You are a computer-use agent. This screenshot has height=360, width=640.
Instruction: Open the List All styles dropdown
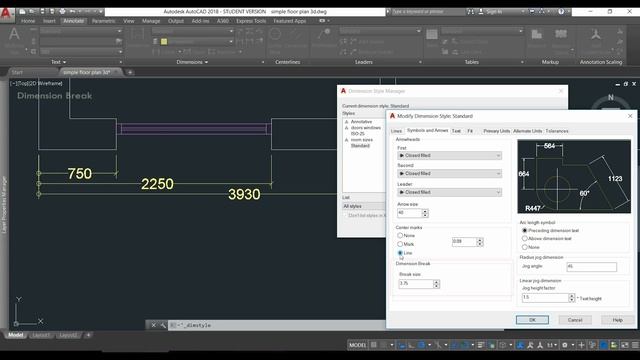(x=364, y=206)
